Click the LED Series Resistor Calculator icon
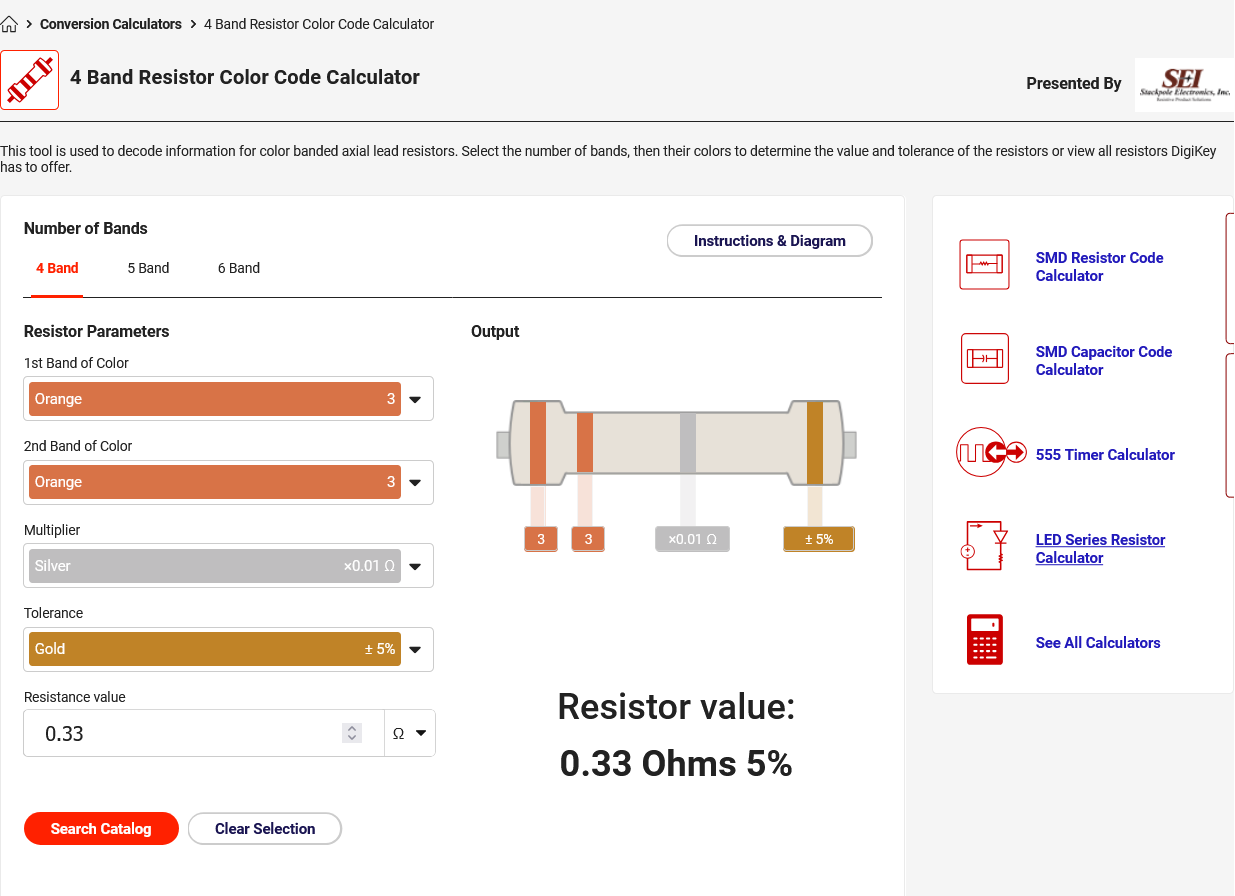The image size is (1235, 896). 984,547
